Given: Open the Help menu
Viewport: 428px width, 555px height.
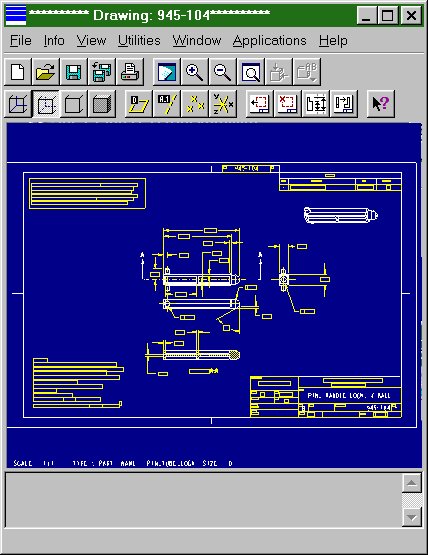Looking at the screenshot, I should click(333, 41).
